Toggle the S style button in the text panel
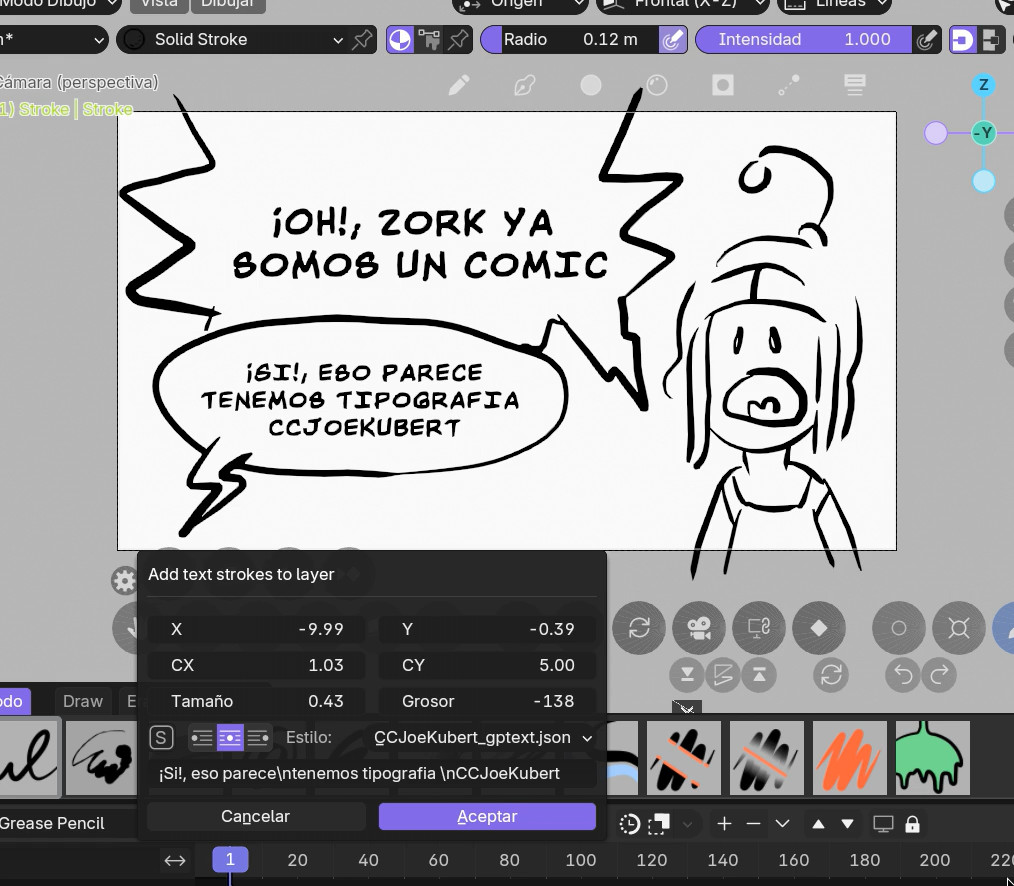 [161, 737]
